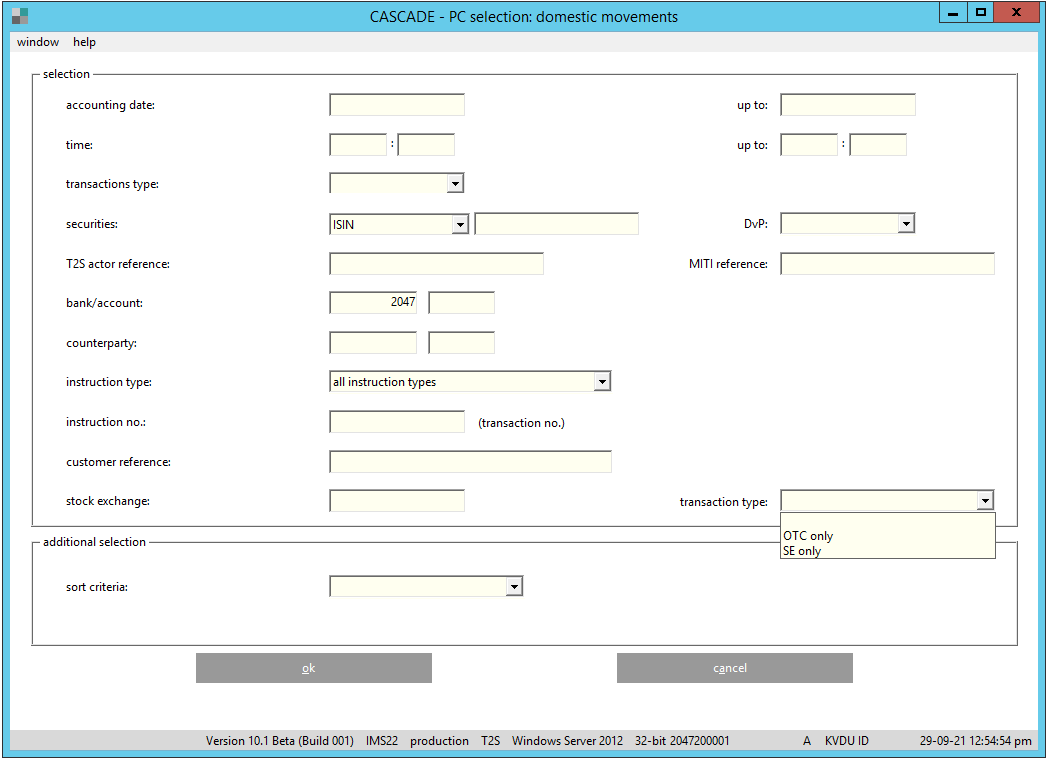Open the instruction type dropdown
Viewport: 1048px width, 758px height.
tap(601, 382)
